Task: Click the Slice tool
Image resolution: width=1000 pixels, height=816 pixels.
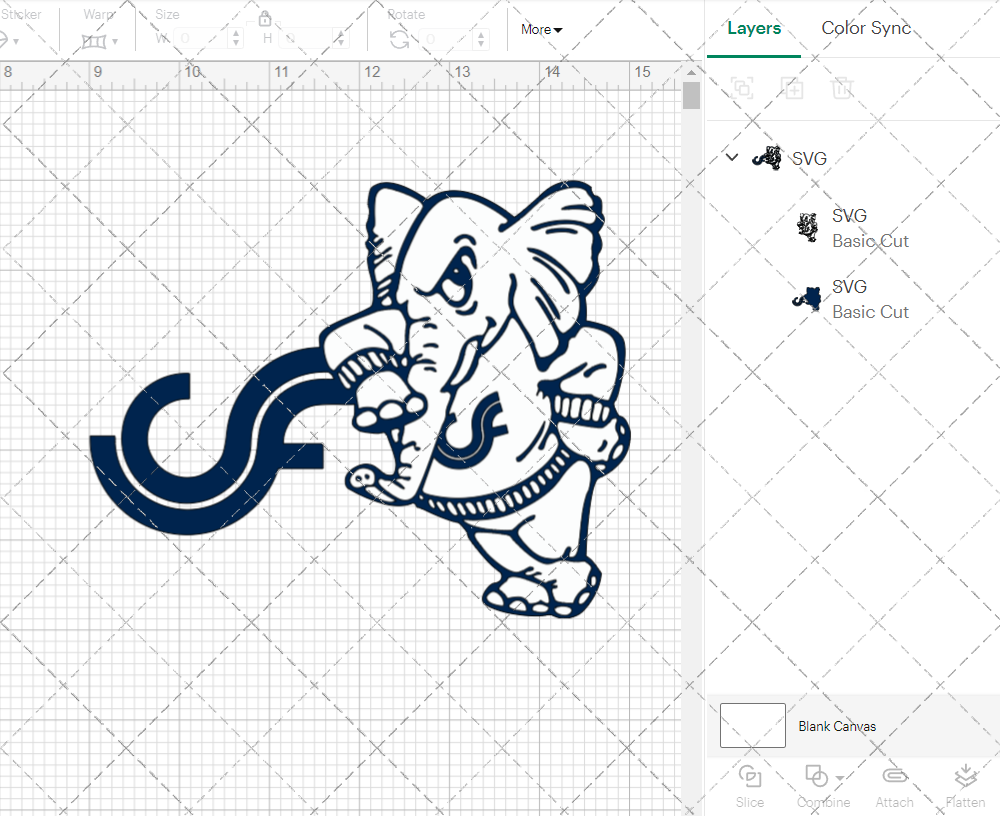Action: click(749, 785)
